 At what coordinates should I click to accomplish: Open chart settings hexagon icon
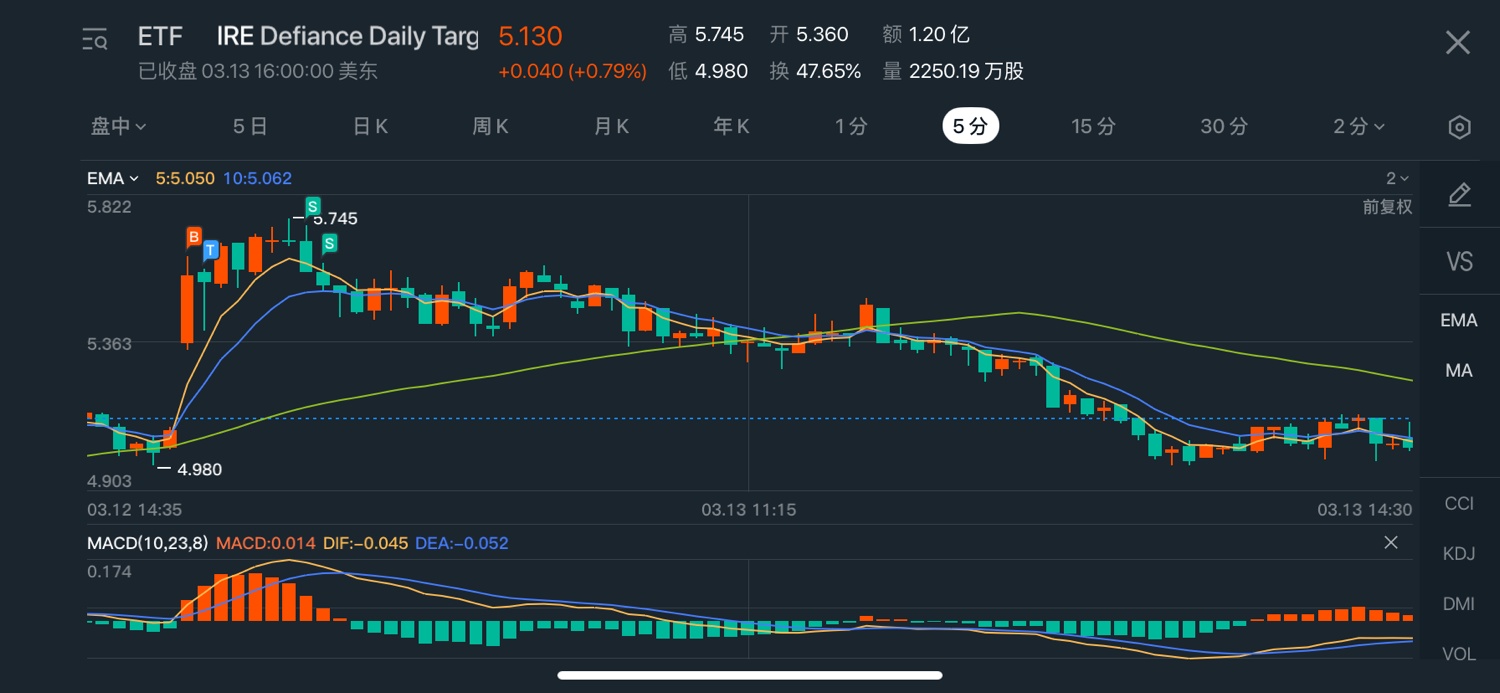(x=1459, y=127)
